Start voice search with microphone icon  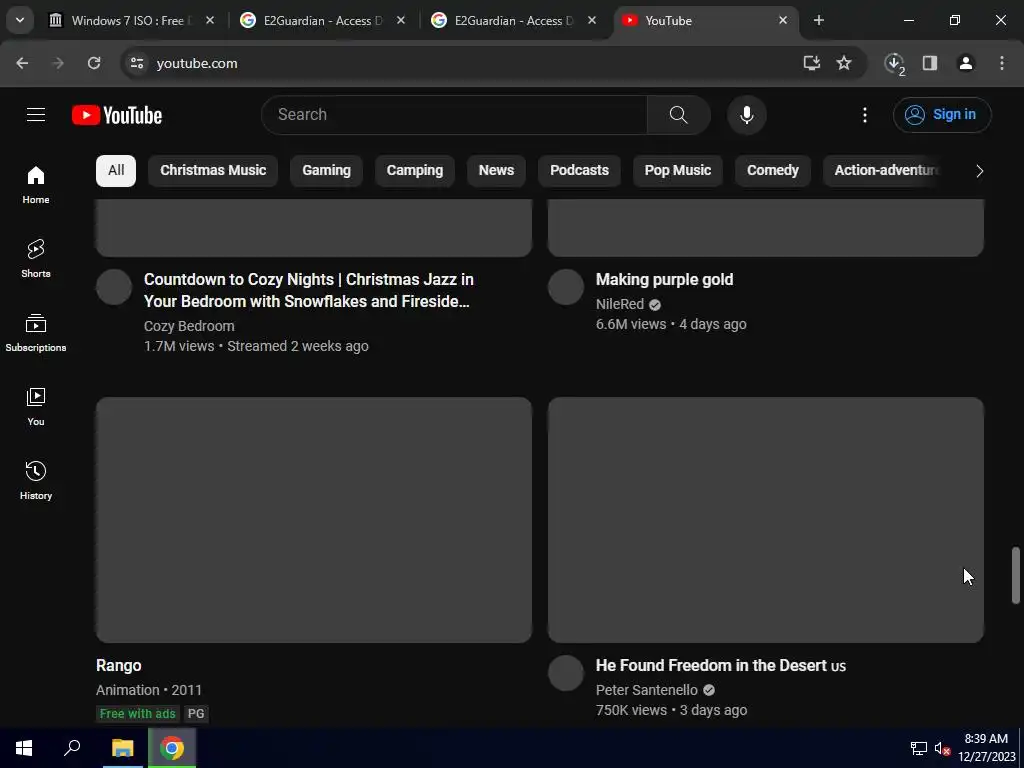tap(746, 115)
